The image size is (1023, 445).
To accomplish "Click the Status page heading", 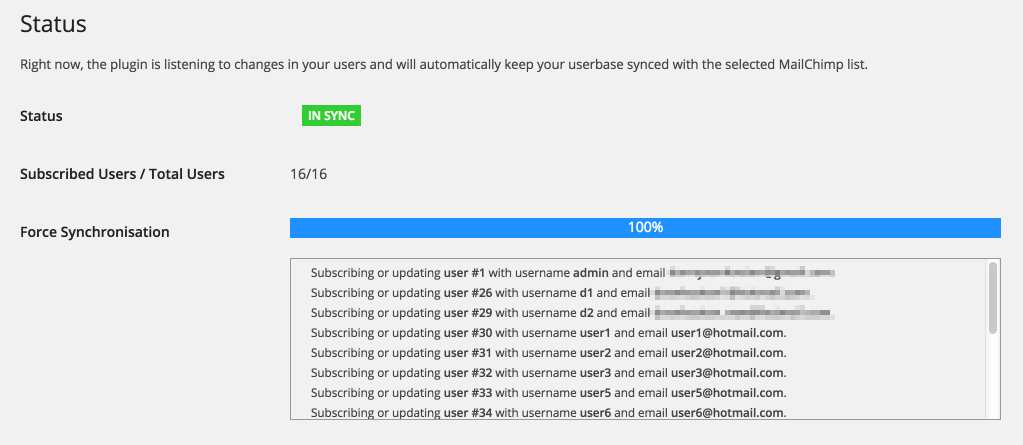I will pos(53,23).
